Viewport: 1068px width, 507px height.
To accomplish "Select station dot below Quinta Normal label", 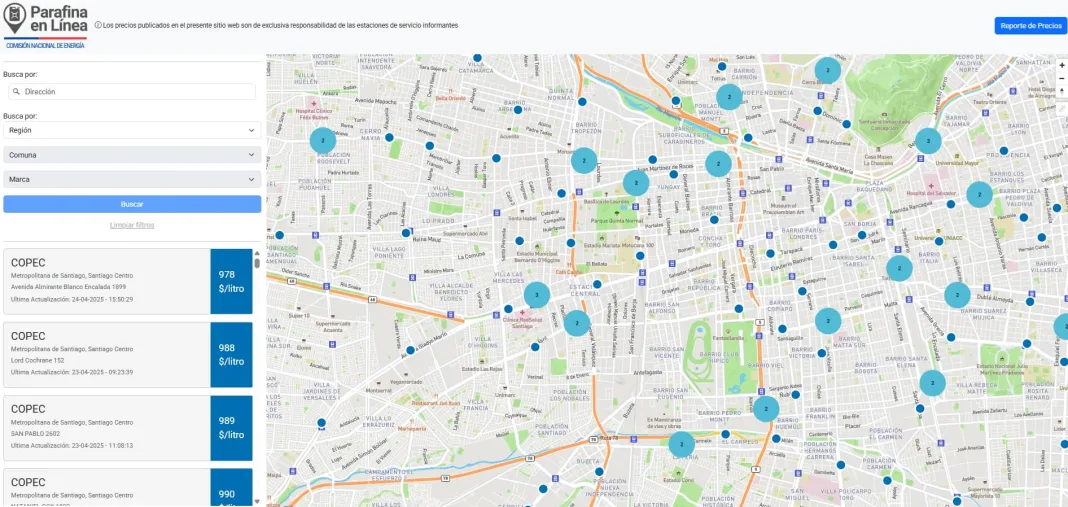I will [x=582, y=102].
